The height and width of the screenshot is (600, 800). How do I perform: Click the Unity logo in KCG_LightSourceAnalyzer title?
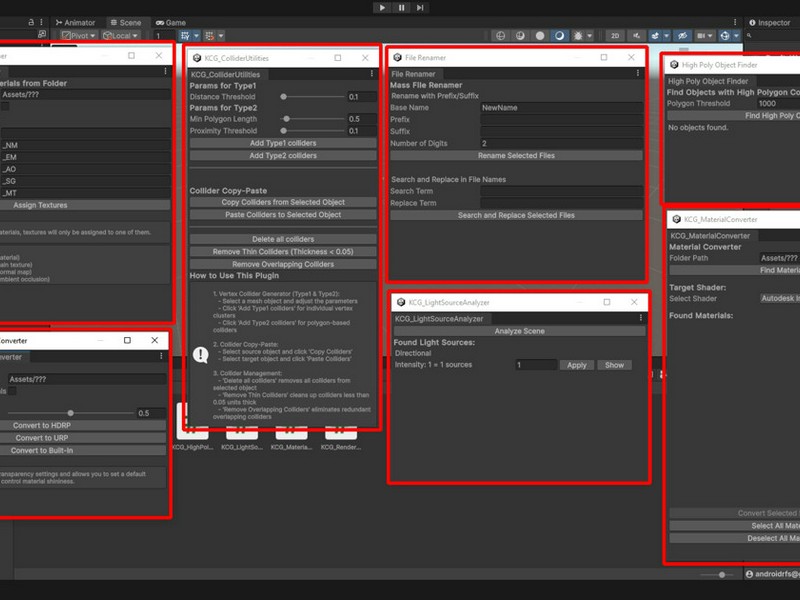pyautogui.click(x=401, y=303)
